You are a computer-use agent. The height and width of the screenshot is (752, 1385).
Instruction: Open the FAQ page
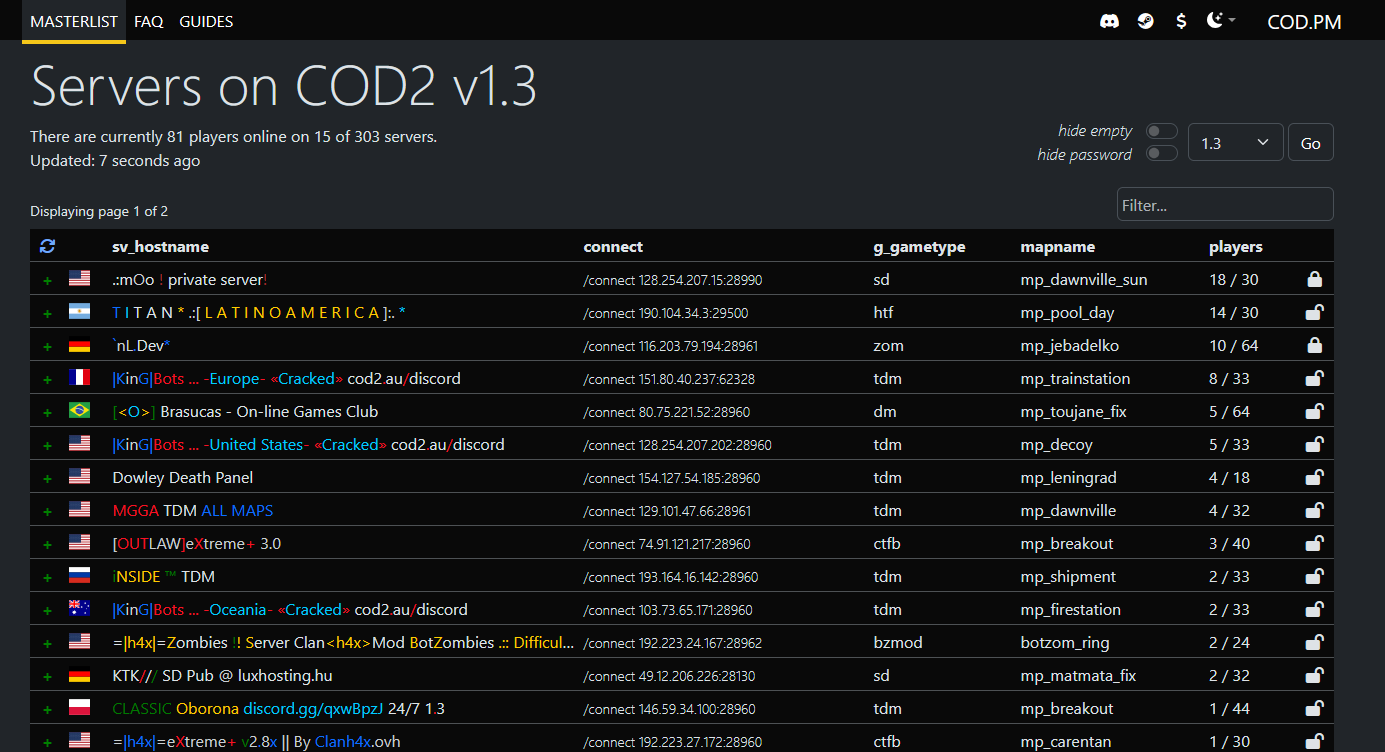pyautogui.click(x=149, y=21)
